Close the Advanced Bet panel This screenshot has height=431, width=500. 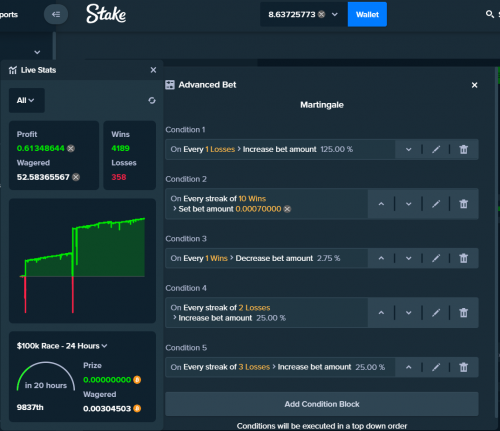tap(475, 85)
